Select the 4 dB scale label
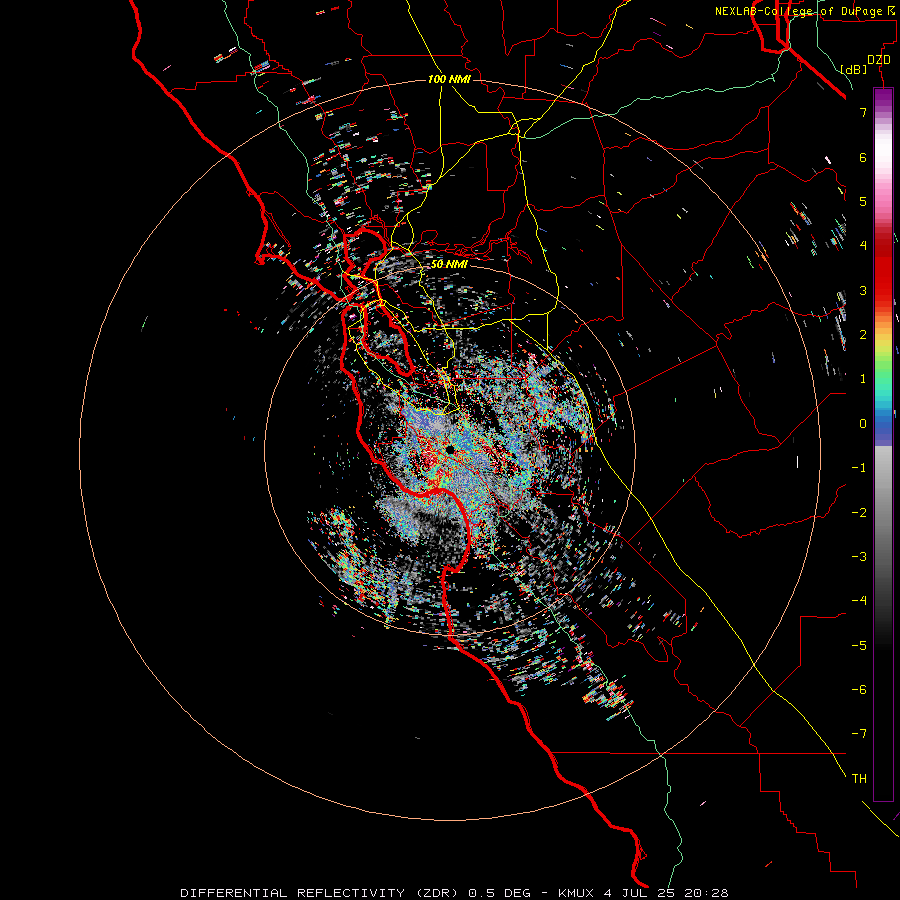The width and height of the screenshot is (900, 900). click(x=863, y=246)
